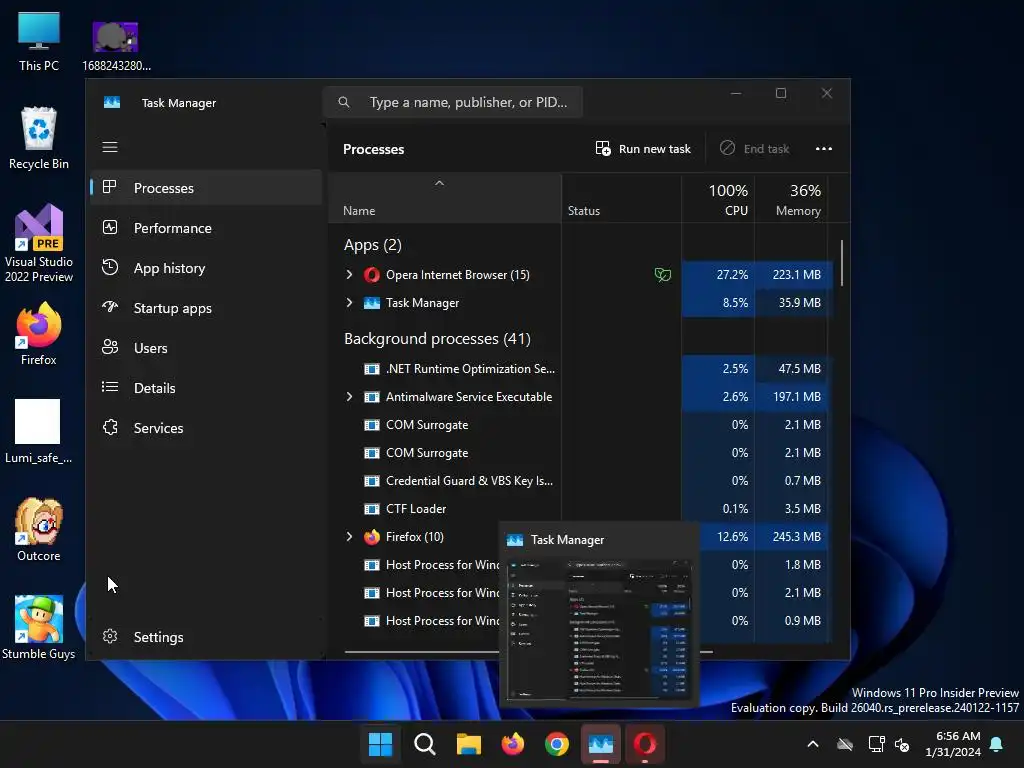Expand the Task Manager process group

coord(349,303)
